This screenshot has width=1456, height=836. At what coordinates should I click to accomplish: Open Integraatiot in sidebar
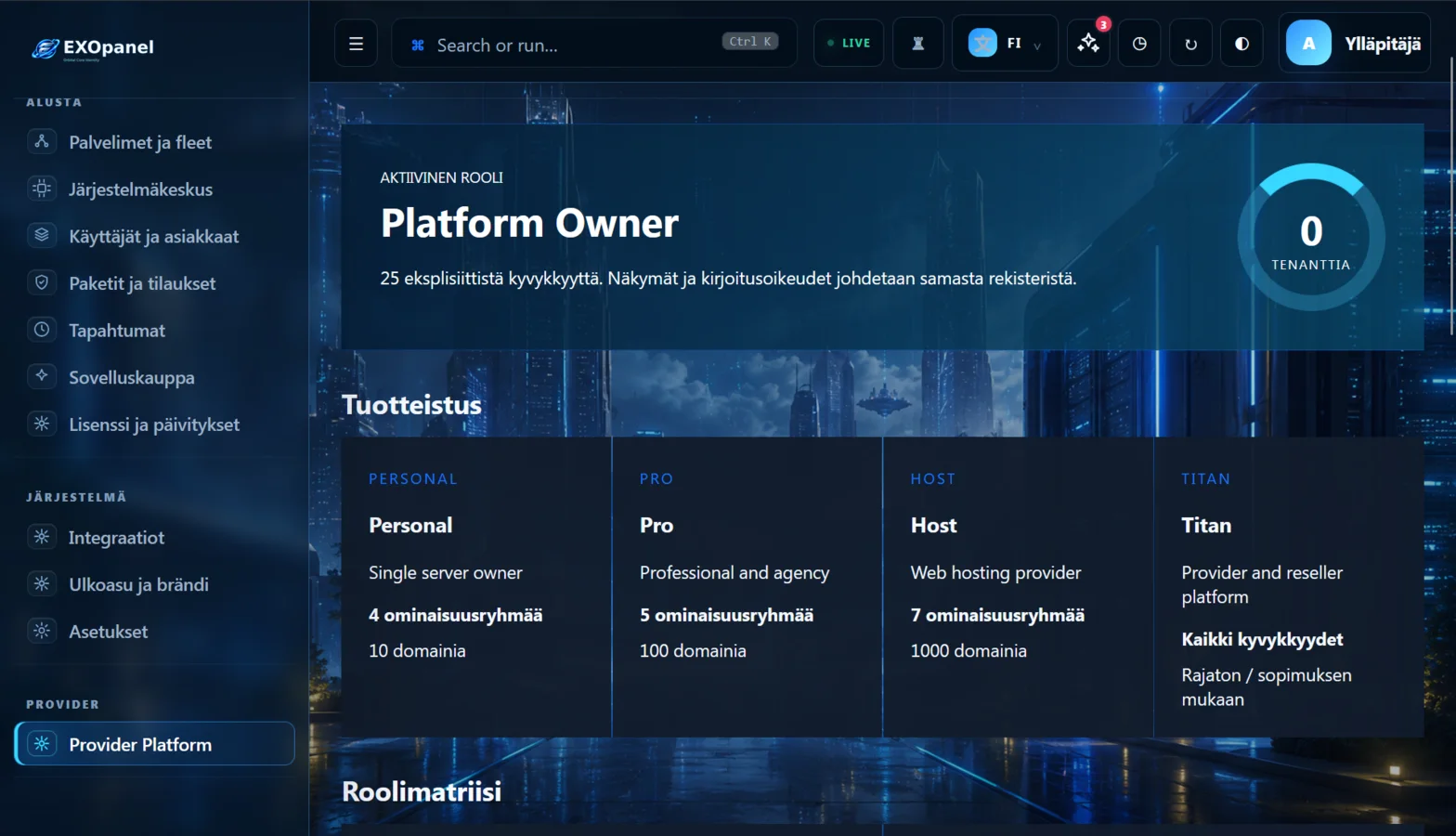pyautogui.click(x=154, y=537)
